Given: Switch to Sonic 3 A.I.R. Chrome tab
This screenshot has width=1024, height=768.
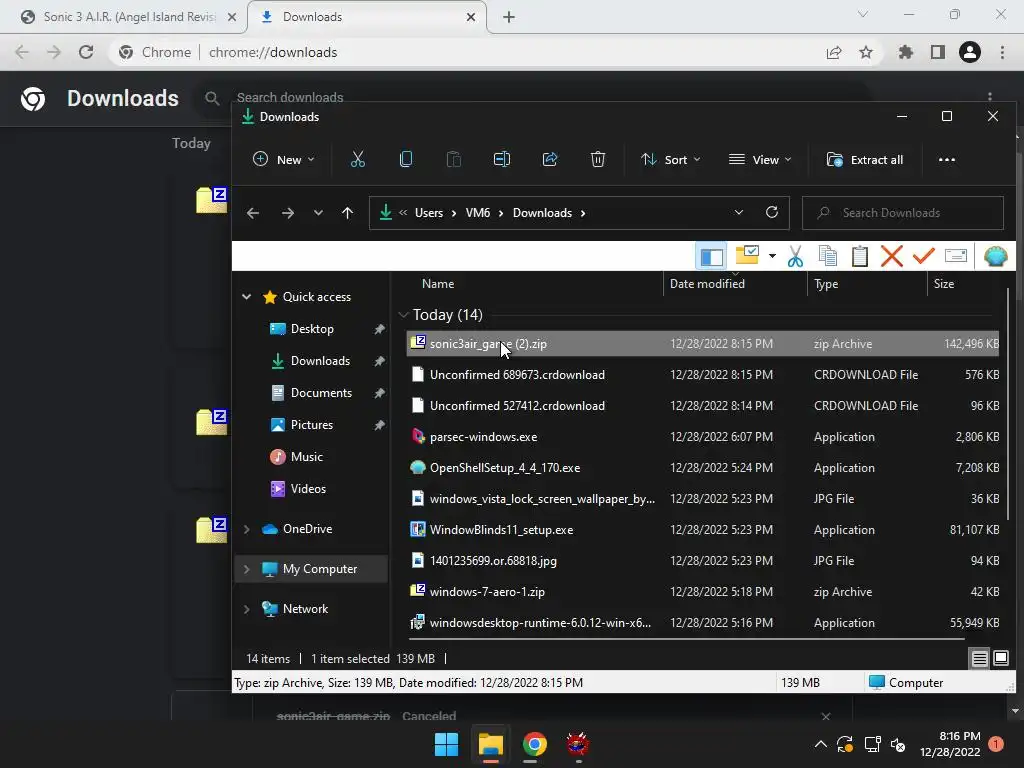Looking at the screenshot, I should [x=128, y=17].
